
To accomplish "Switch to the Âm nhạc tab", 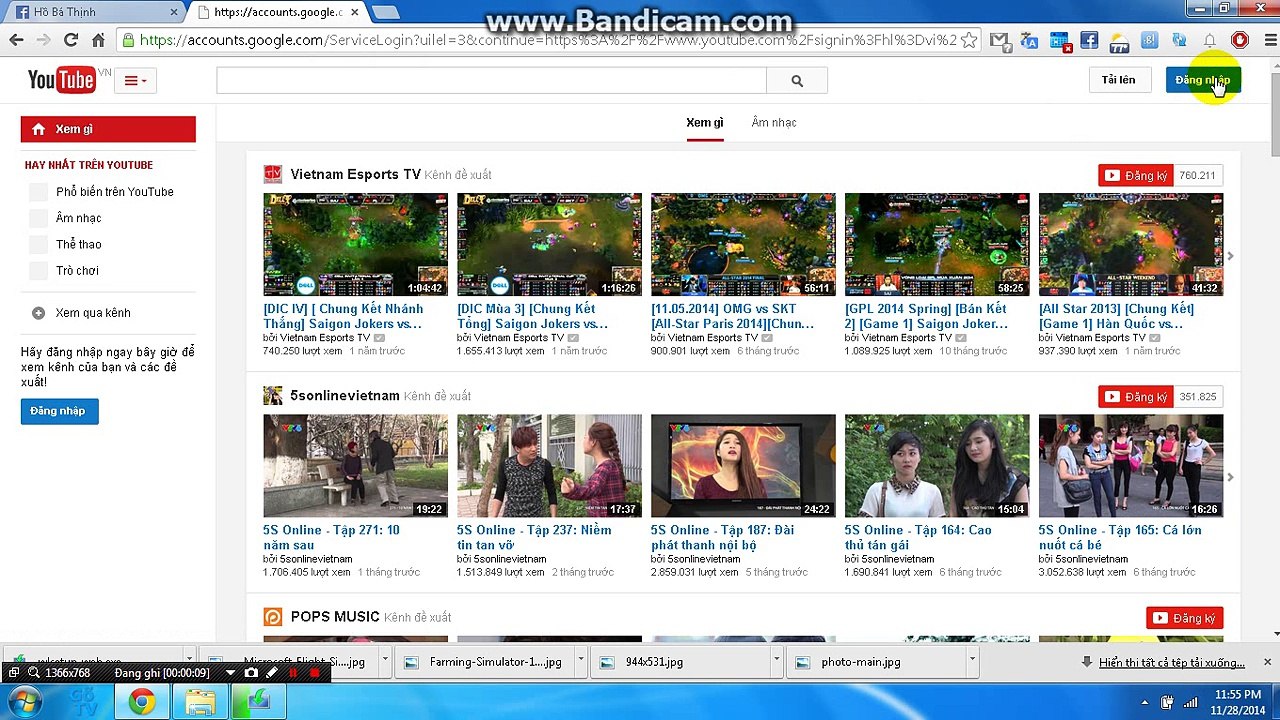I will (x=774, y=122).
